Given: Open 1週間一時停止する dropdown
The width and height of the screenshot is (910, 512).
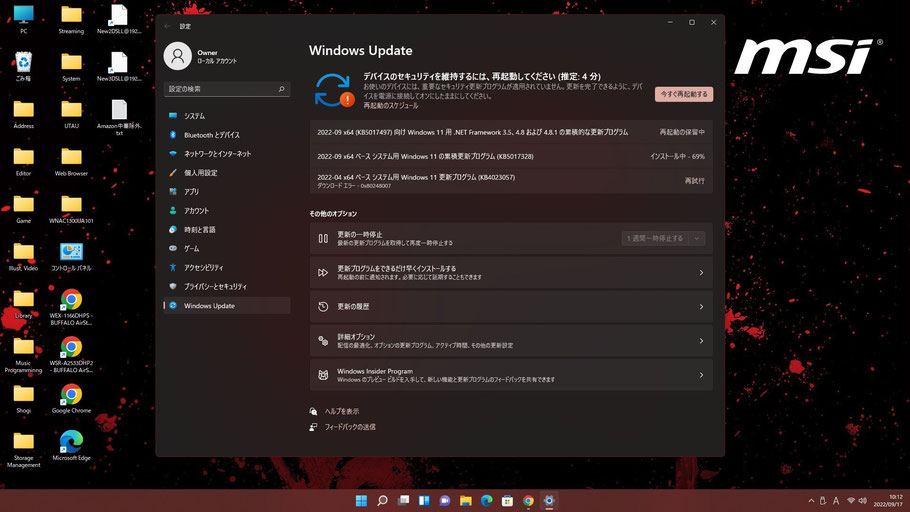Looking at the screenshot, I should 663,239.
